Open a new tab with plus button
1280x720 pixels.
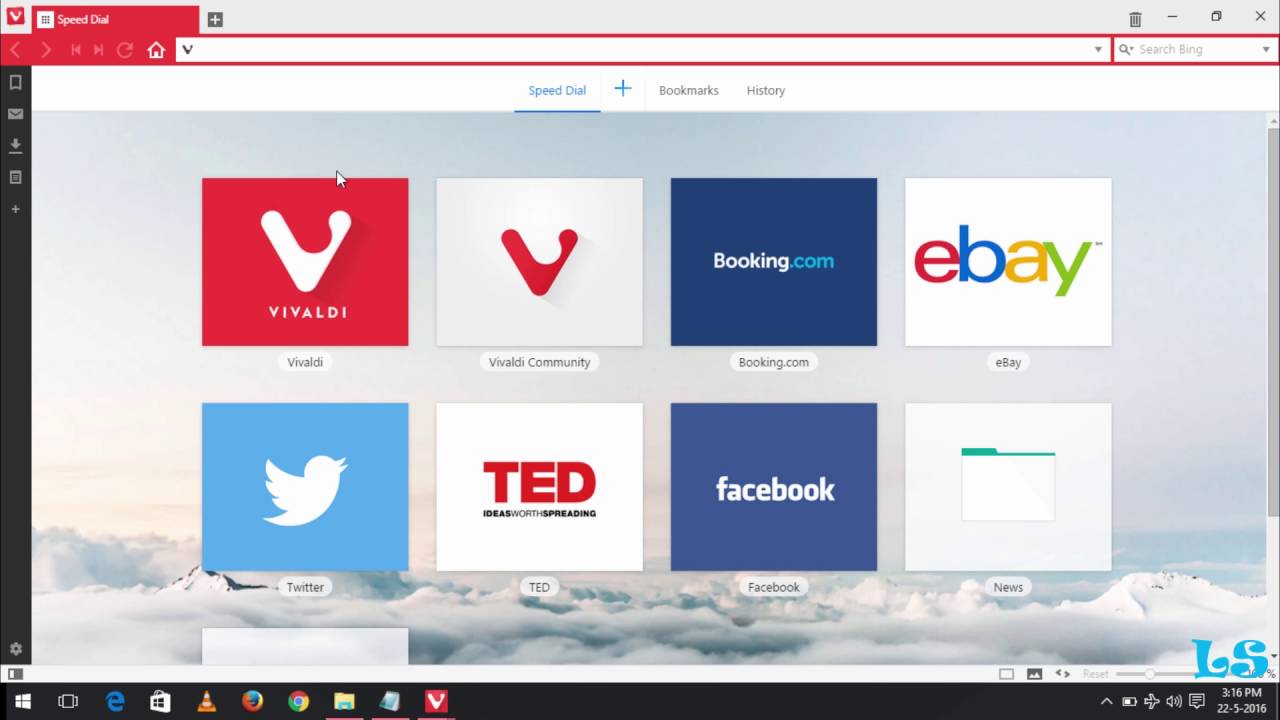(215, 19)
